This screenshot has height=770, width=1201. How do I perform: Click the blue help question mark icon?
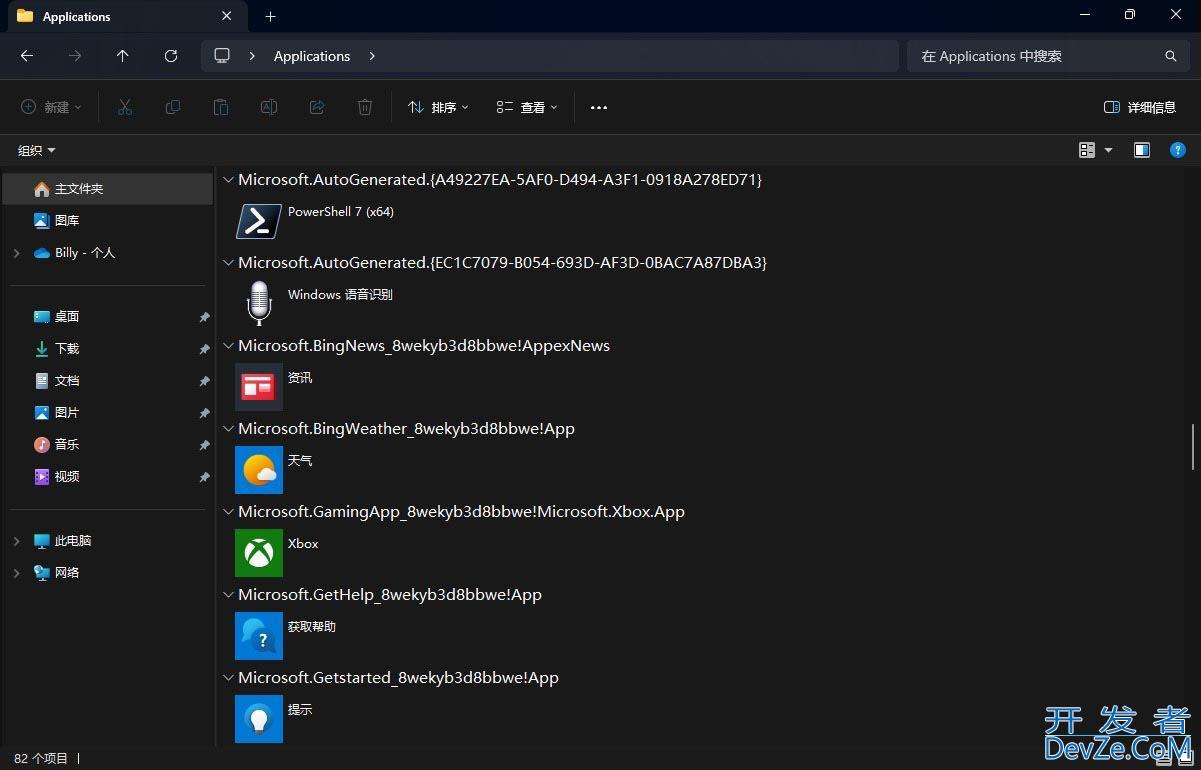click(1178, 150)
